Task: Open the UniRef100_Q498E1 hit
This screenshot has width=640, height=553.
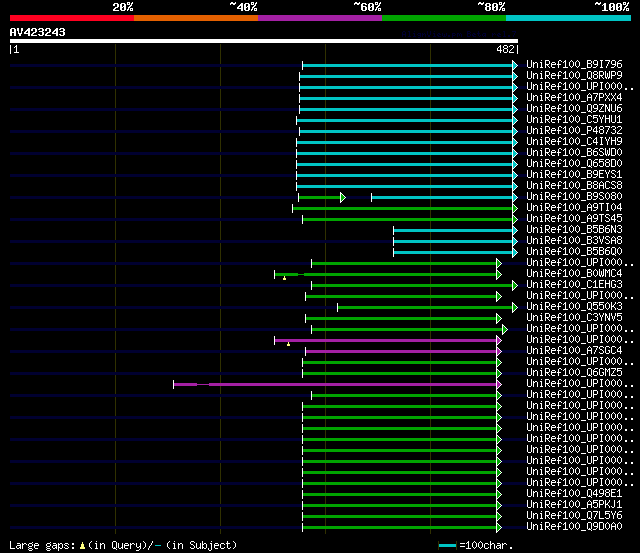Action: (x=574, y=494)
